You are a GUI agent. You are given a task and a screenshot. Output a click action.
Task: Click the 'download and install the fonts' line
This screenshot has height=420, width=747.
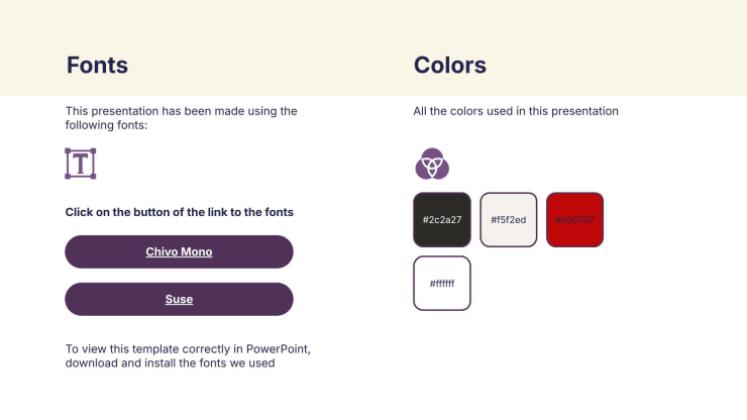pyautogui.click(x=170, y=363)
